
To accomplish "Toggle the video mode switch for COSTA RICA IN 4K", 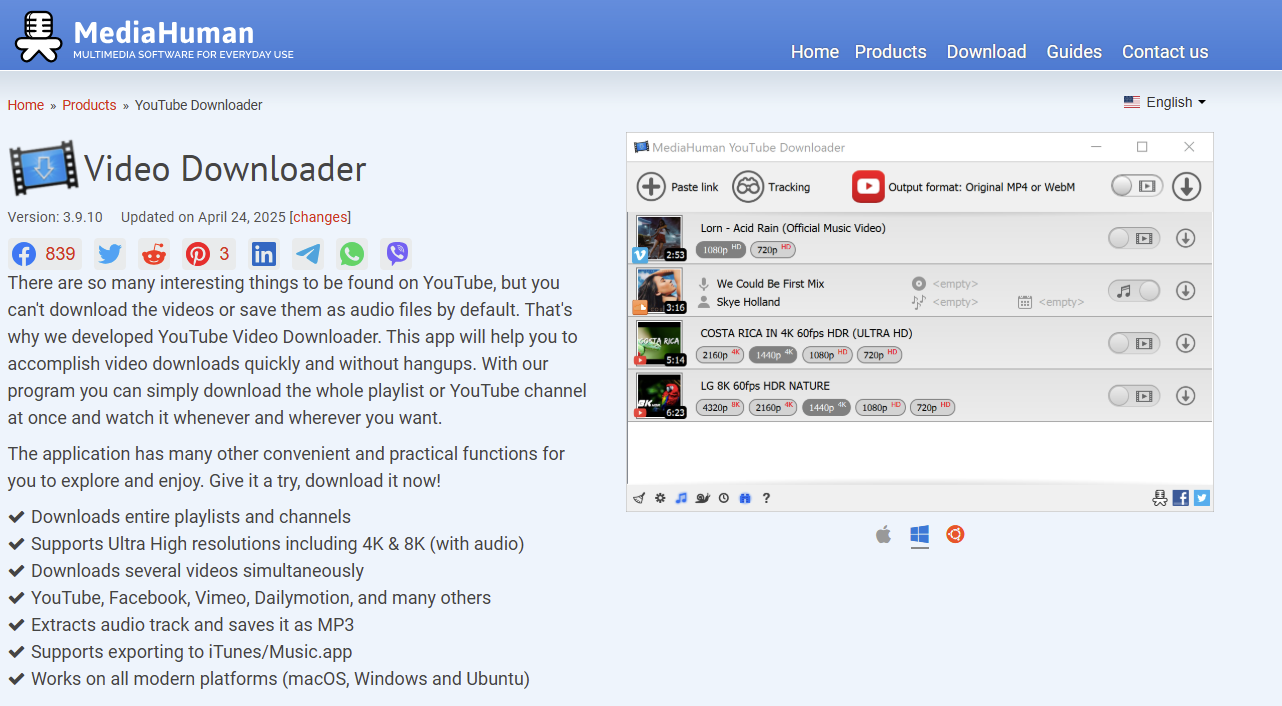I will (1134, 343).
